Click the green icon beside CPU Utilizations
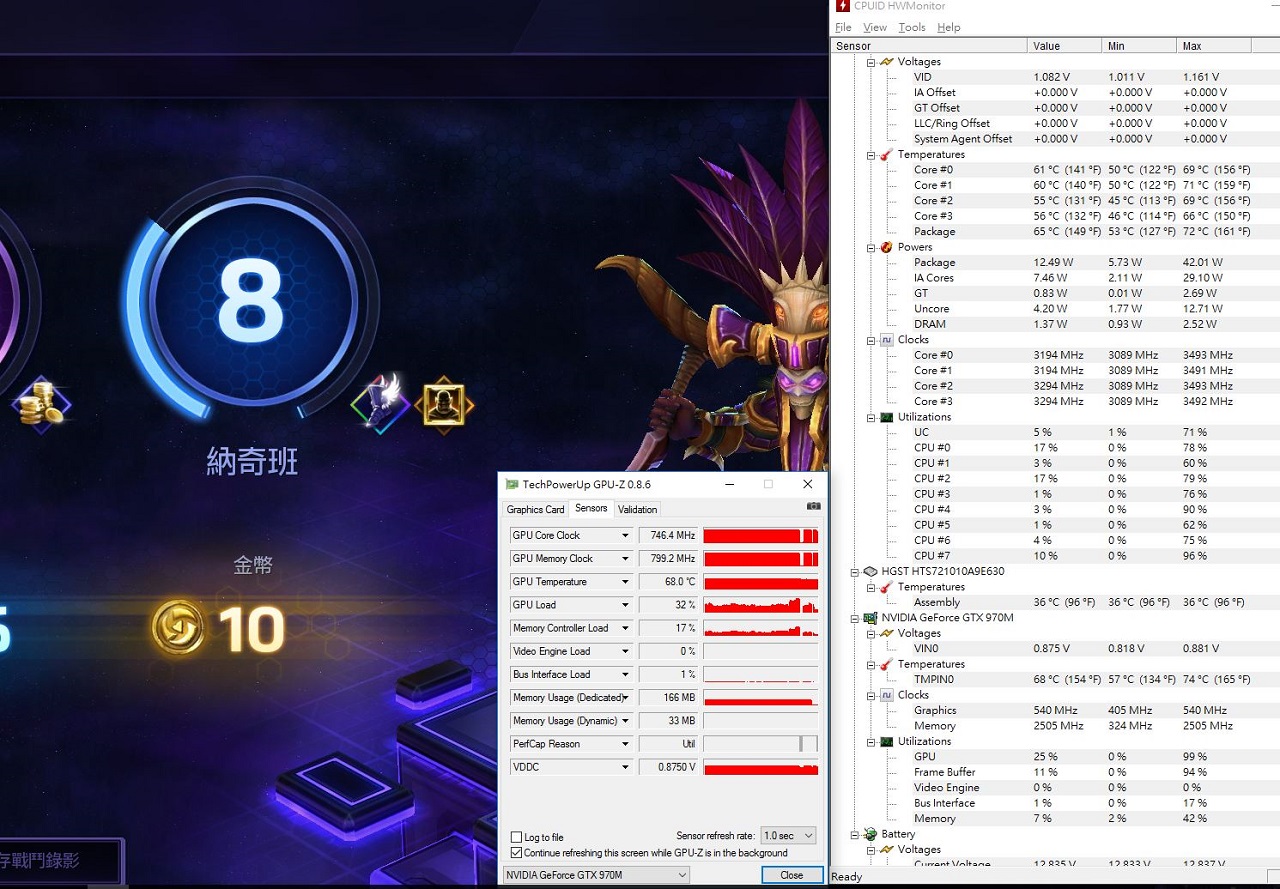1280x889 pixels. [886, 417]
